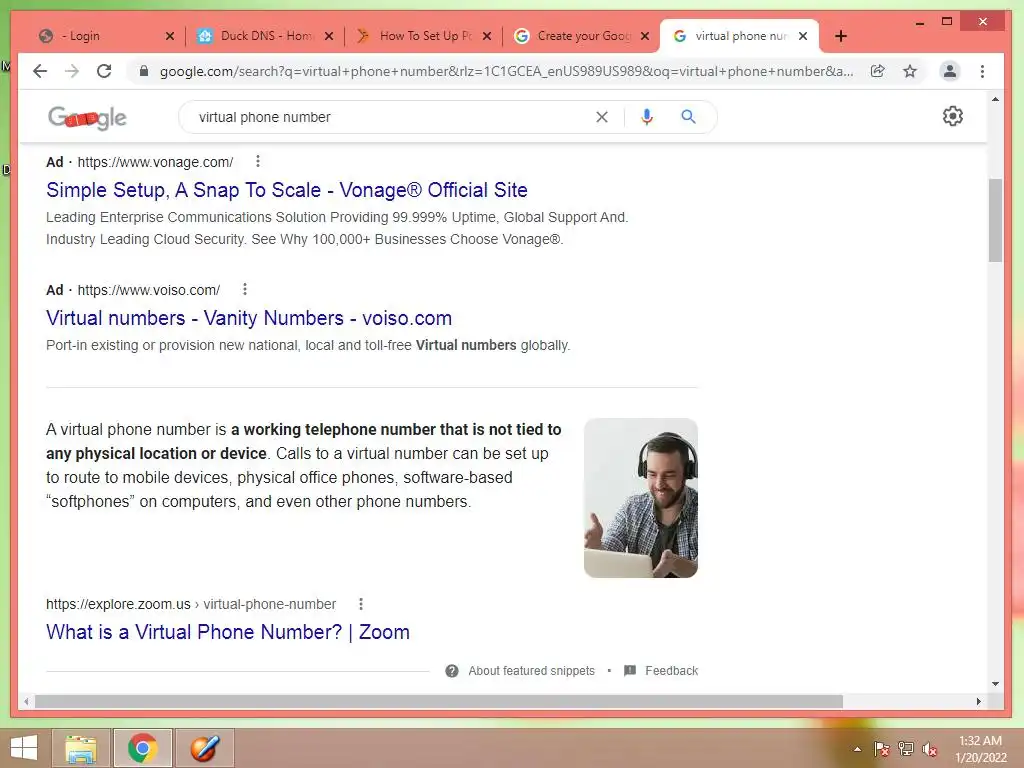Submit search with magnifier icon

(688, 117)
